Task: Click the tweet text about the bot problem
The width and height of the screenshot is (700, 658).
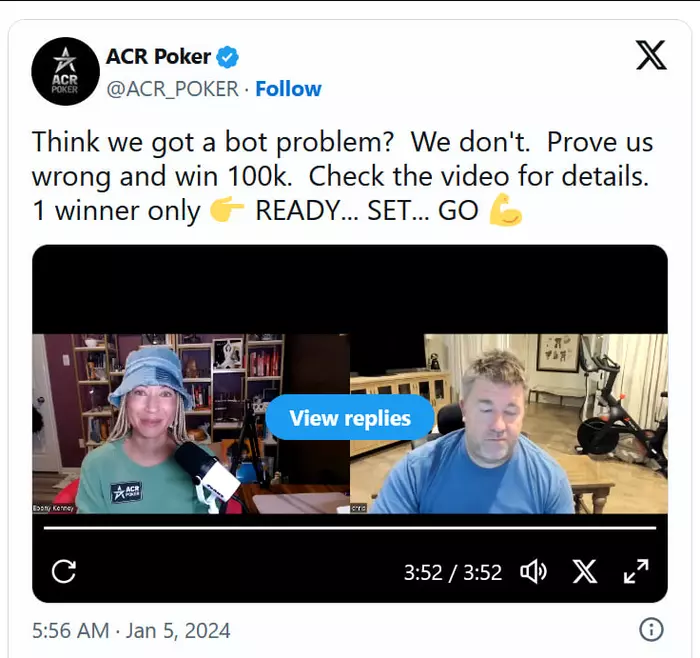Action: [x=343, y=176]
